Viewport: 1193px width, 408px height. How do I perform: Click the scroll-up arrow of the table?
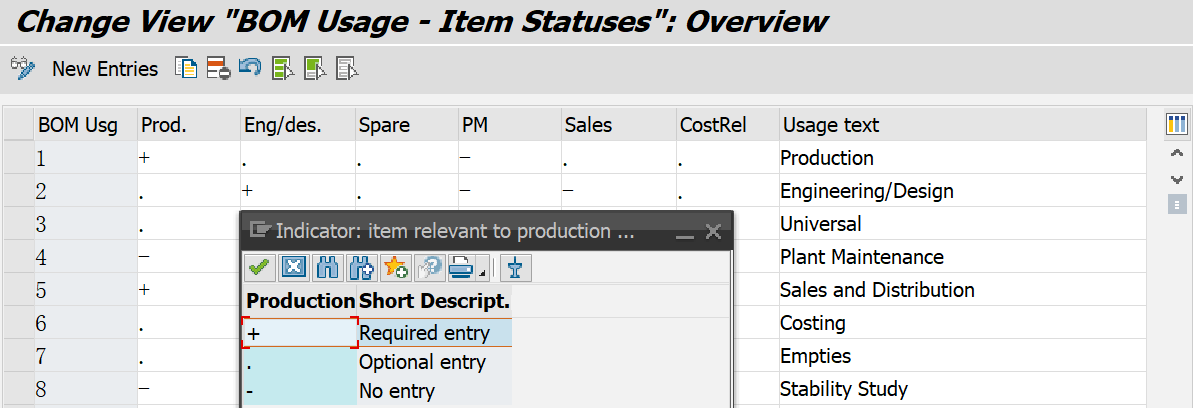tap(1176, 153)
